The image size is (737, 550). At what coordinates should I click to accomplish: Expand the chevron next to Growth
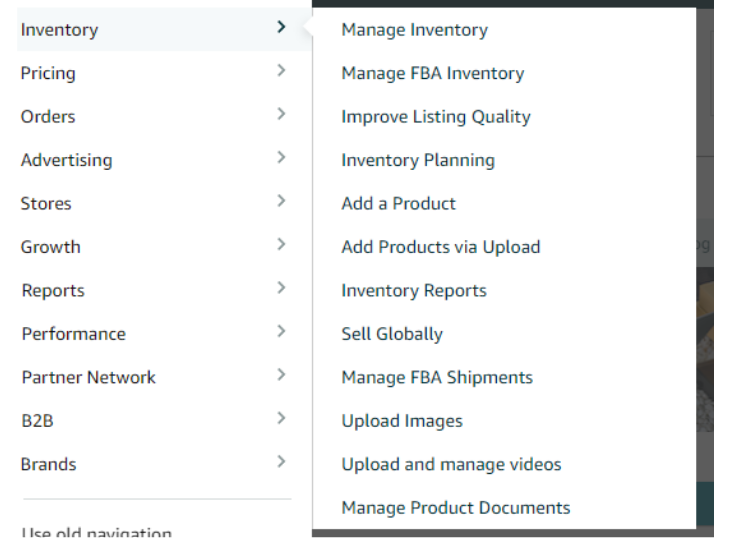[281, 244]
